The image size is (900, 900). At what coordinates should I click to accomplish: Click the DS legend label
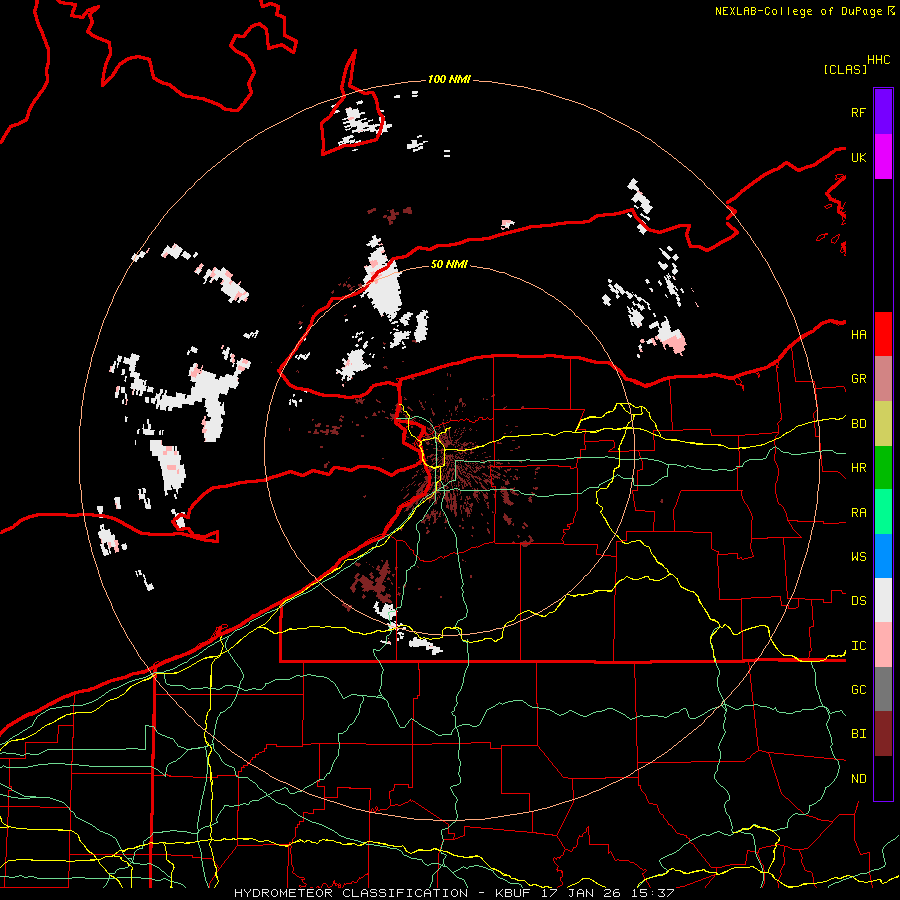click(858, 601)
